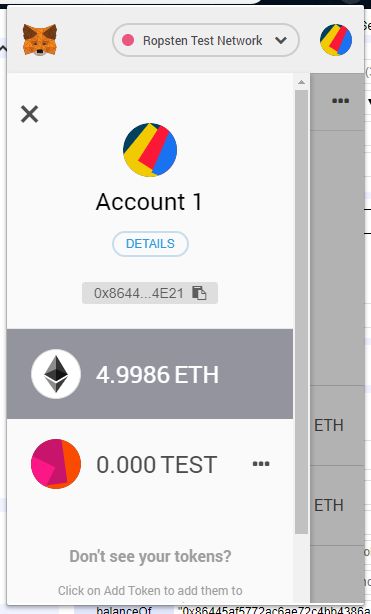Click the network dropdown chevron arrow
The width and height of the screenshot is (371, 614).
pyautogui.click(x=281, y=40)
